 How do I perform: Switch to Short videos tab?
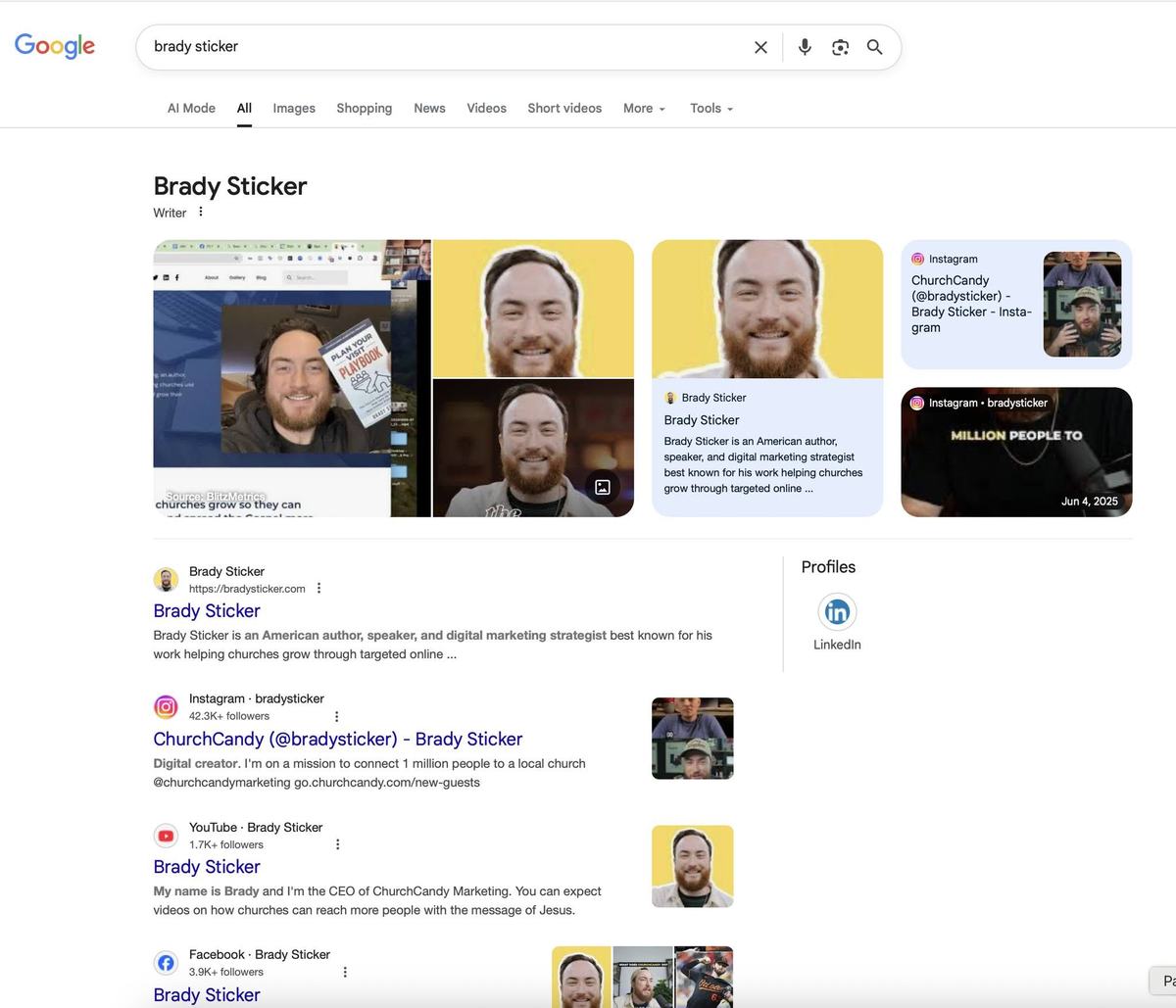tap(564, 108)
